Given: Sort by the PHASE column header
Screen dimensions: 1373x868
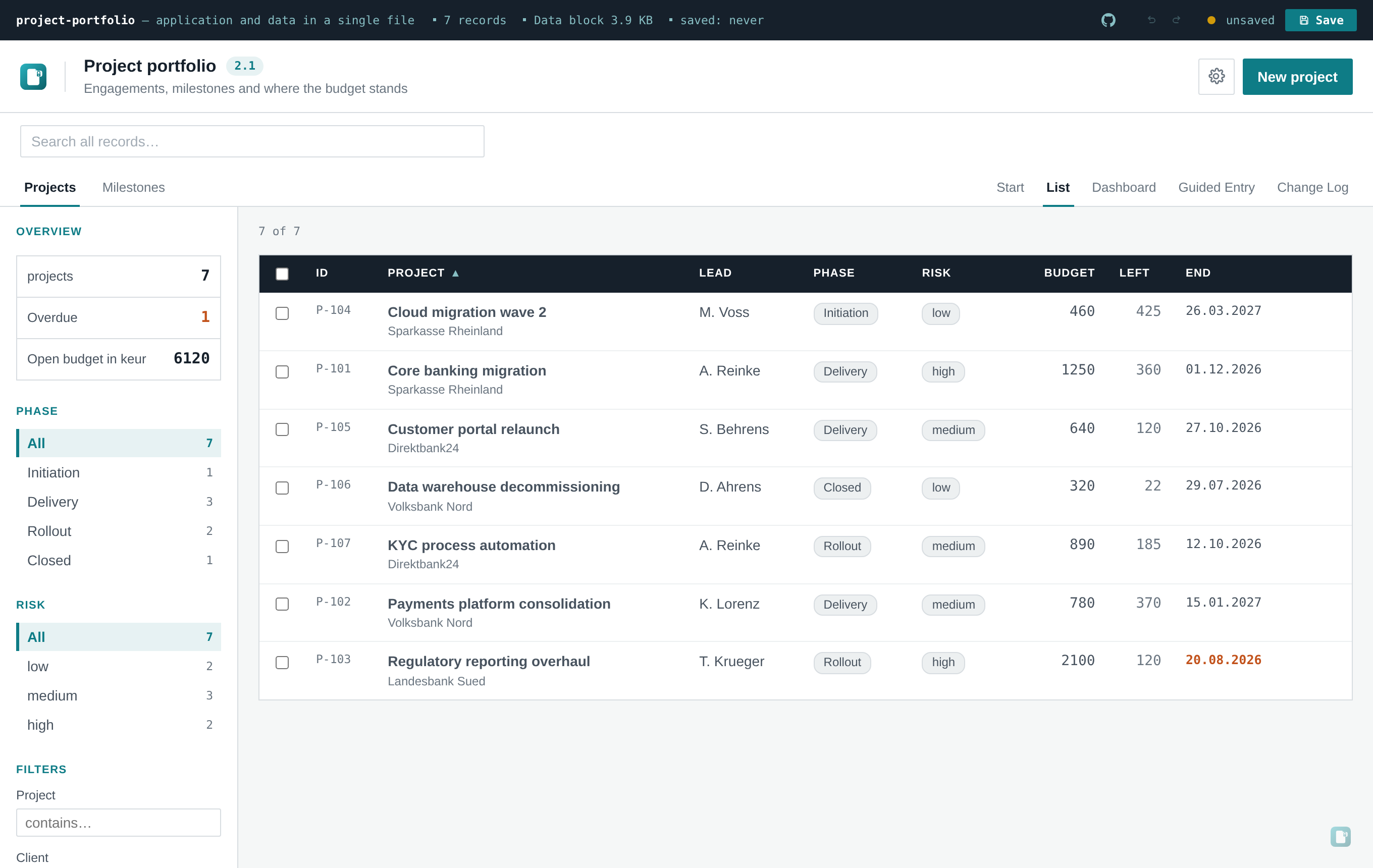Looking at the screenshot, I should tap(833, 273).
